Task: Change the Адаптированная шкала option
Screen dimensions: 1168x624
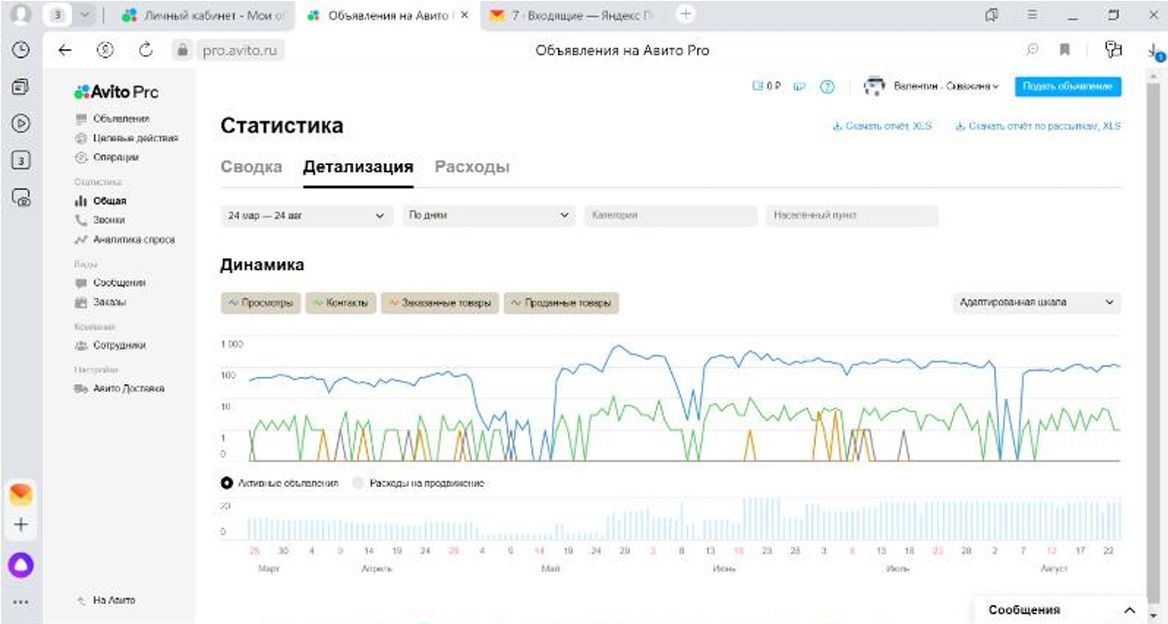Action: (x=1035, y=302)
